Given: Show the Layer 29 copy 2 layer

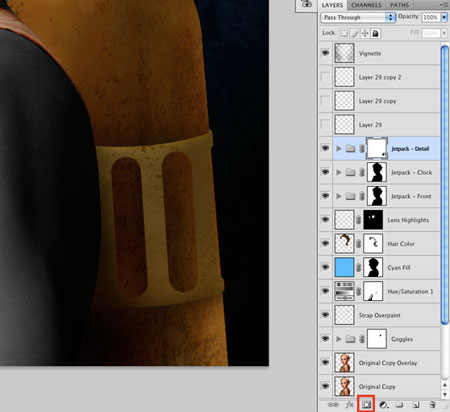Looking at the screenshot, I should click(x=325, y=77).
